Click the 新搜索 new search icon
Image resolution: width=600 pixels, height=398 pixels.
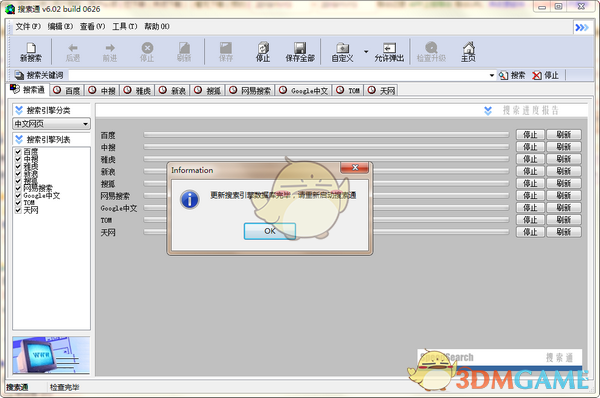coord(31,48)
